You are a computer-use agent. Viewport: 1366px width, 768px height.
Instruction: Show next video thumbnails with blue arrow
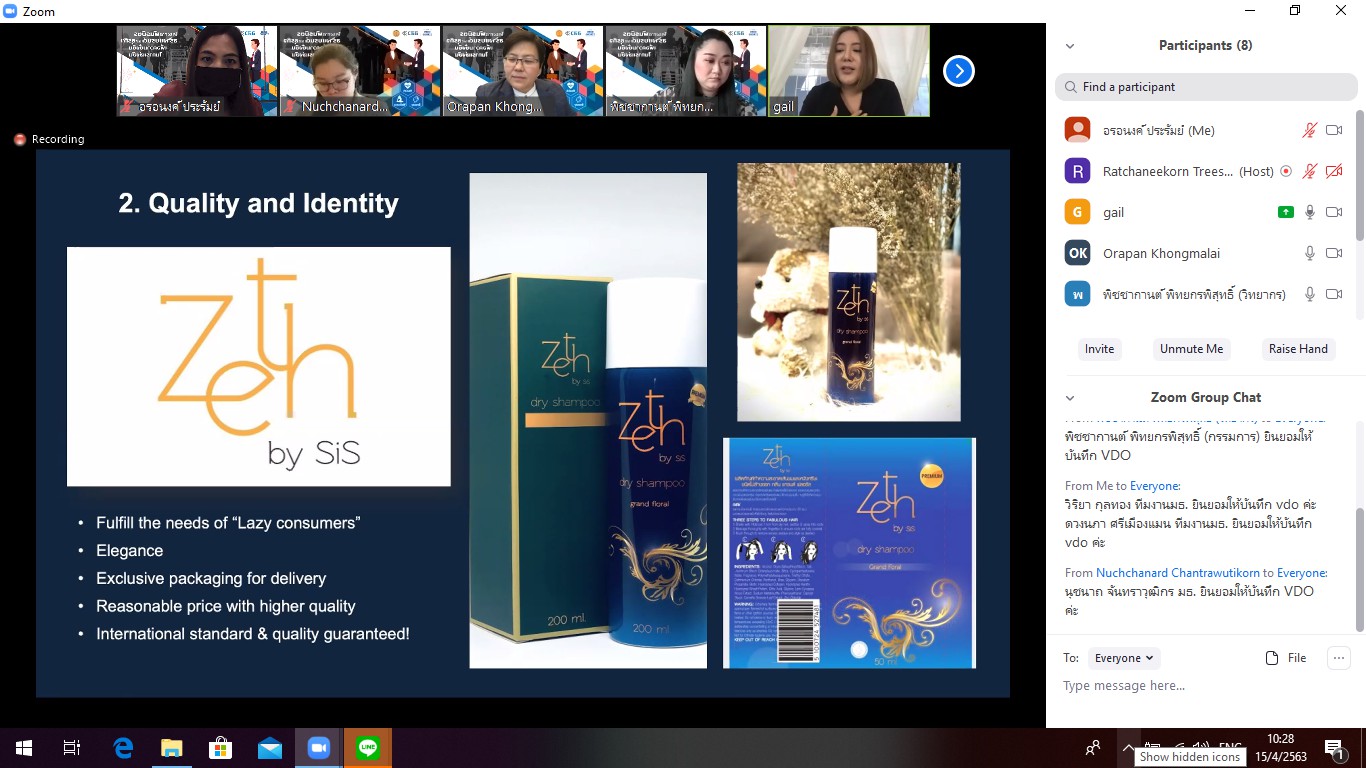pyautogui.click(x=958, y=71)
